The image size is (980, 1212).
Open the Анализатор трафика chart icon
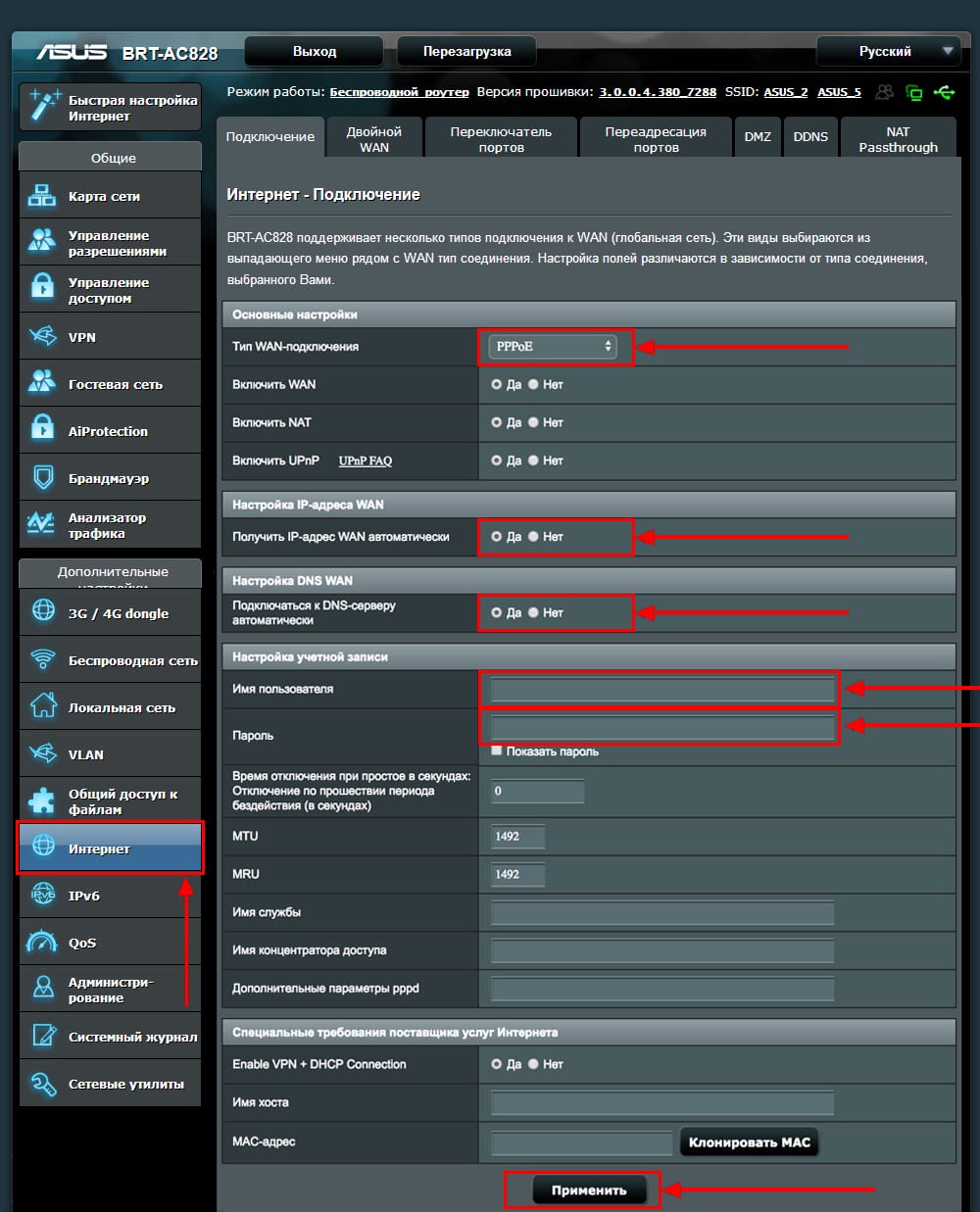coord(42,524)
